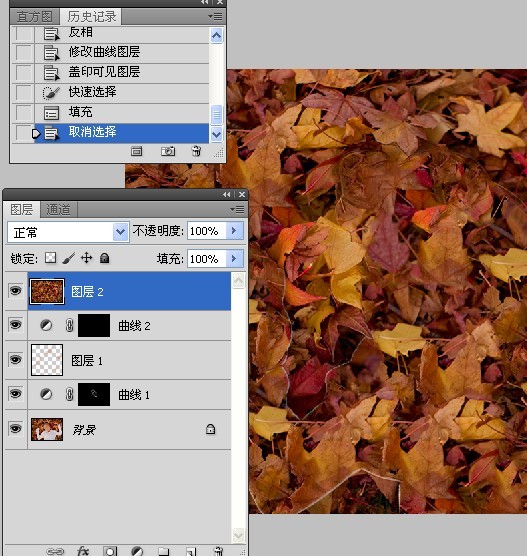The height and width of the screenshot is (556, 527).
Task: Hide the 曲线 2 layer
Action: click(15, 324)
